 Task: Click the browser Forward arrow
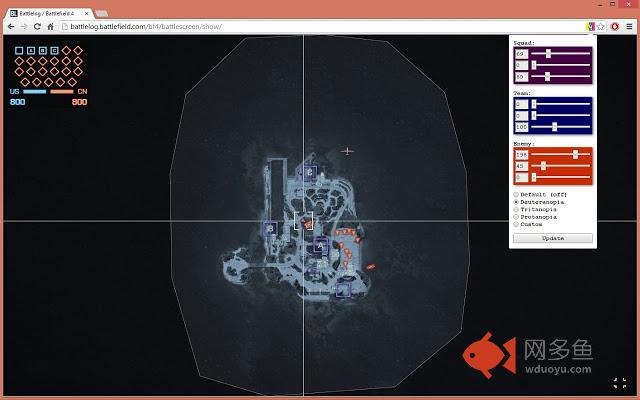click(x=24, y=27)
